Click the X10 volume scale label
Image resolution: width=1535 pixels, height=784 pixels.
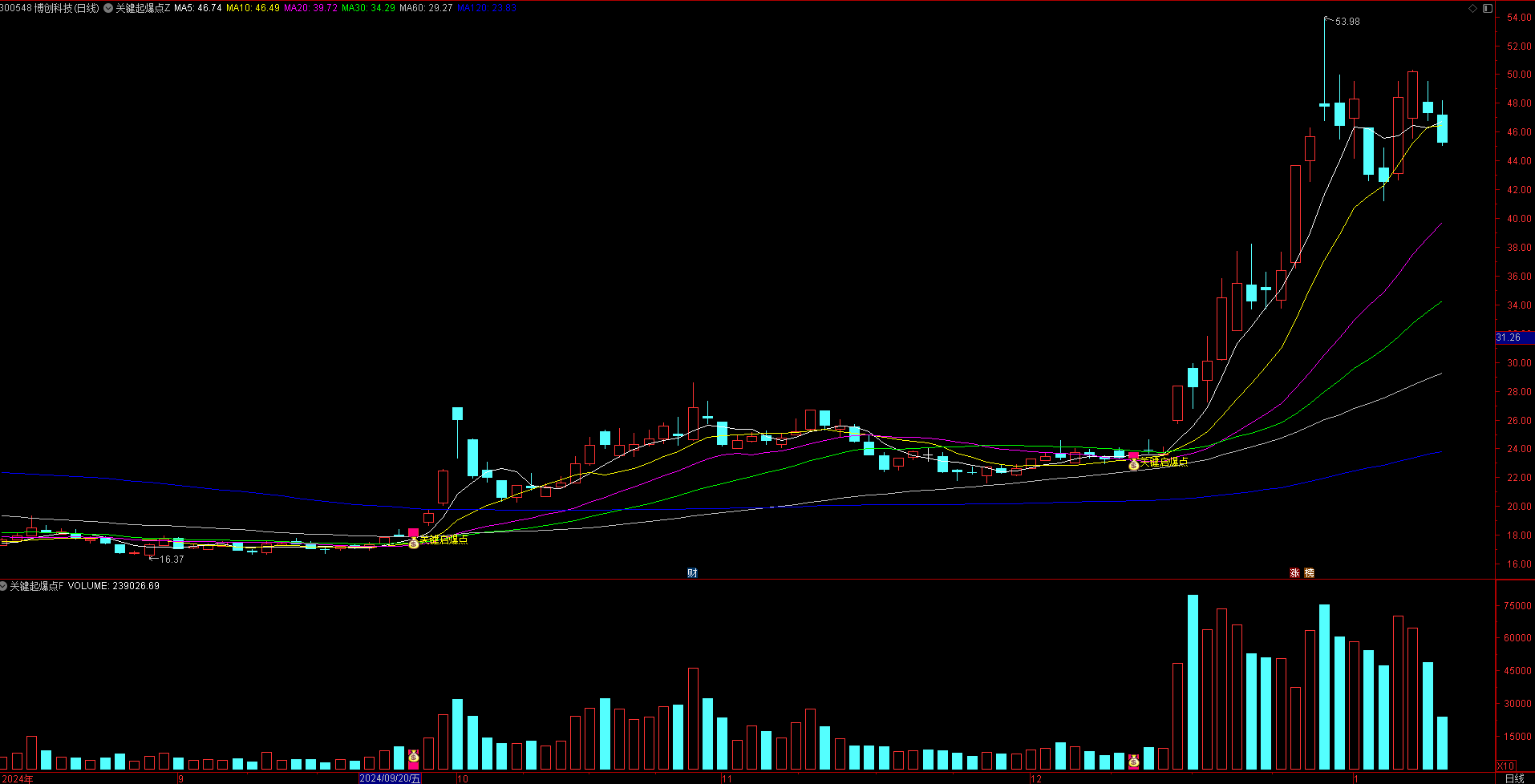click(x=1506, y=766)
